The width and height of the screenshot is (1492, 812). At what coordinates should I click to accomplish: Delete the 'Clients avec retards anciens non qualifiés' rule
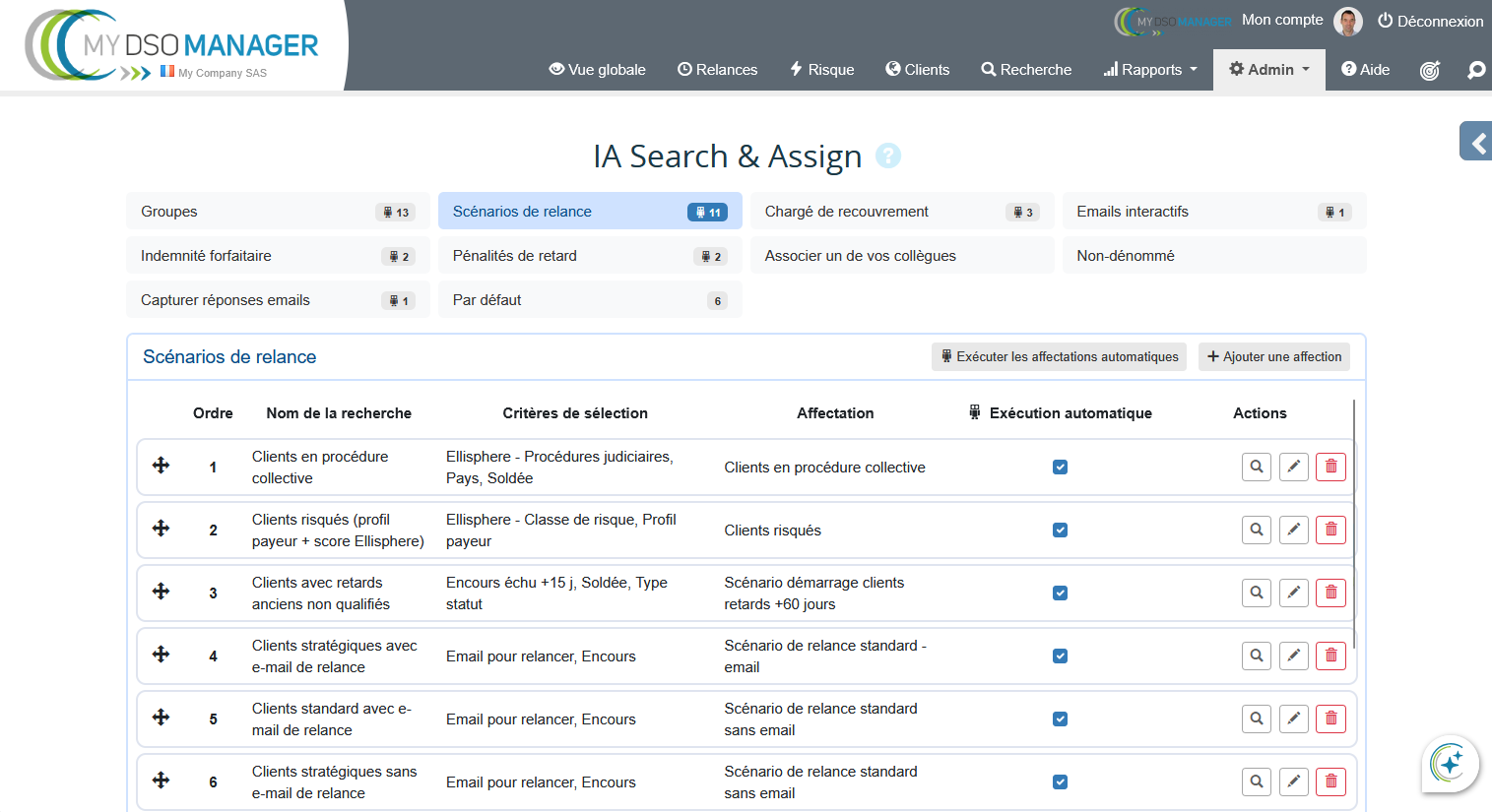pos(1330,593)
